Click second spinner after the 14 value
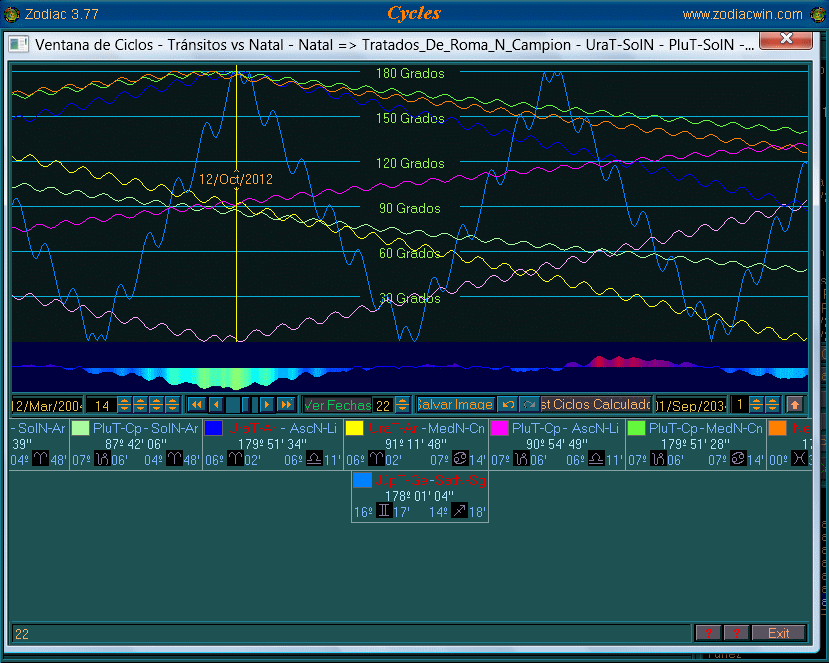The image size is (829, 663). tap(140, 405)
